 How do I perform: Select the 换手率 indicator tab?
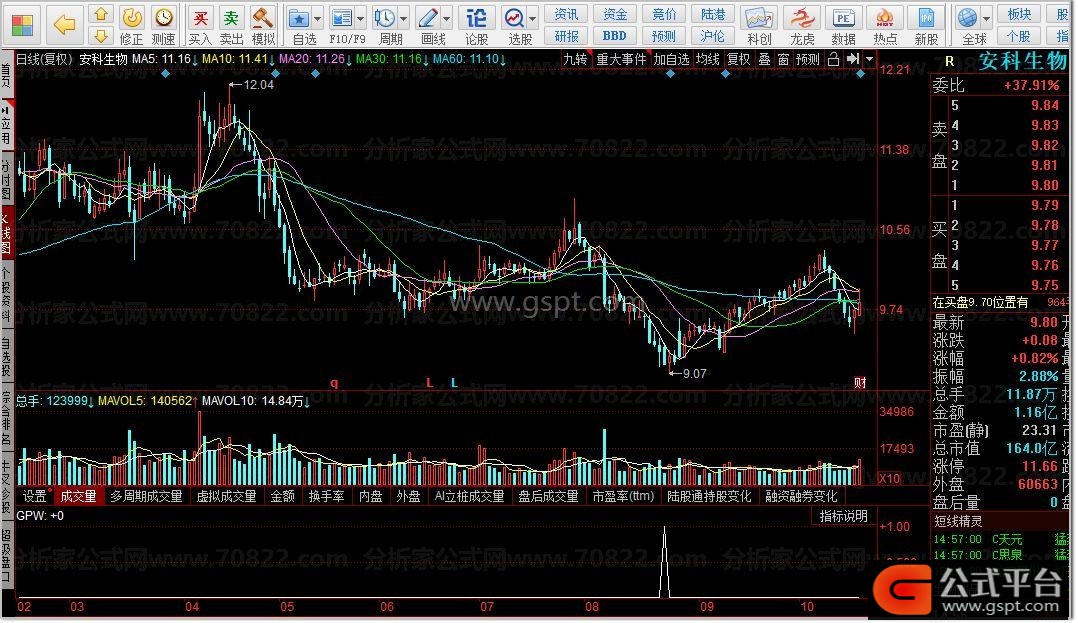[x=327, y=496]
